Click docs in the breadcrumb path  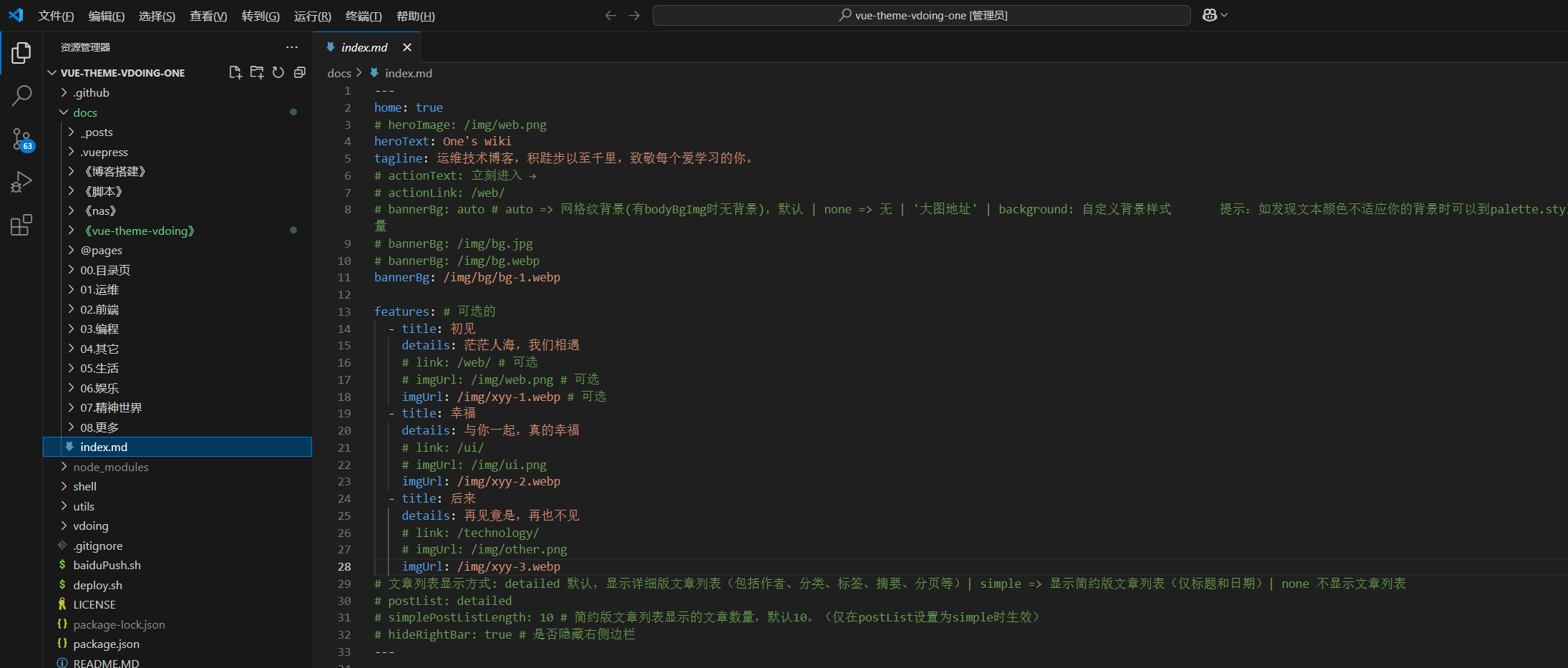tap(339, 73)
